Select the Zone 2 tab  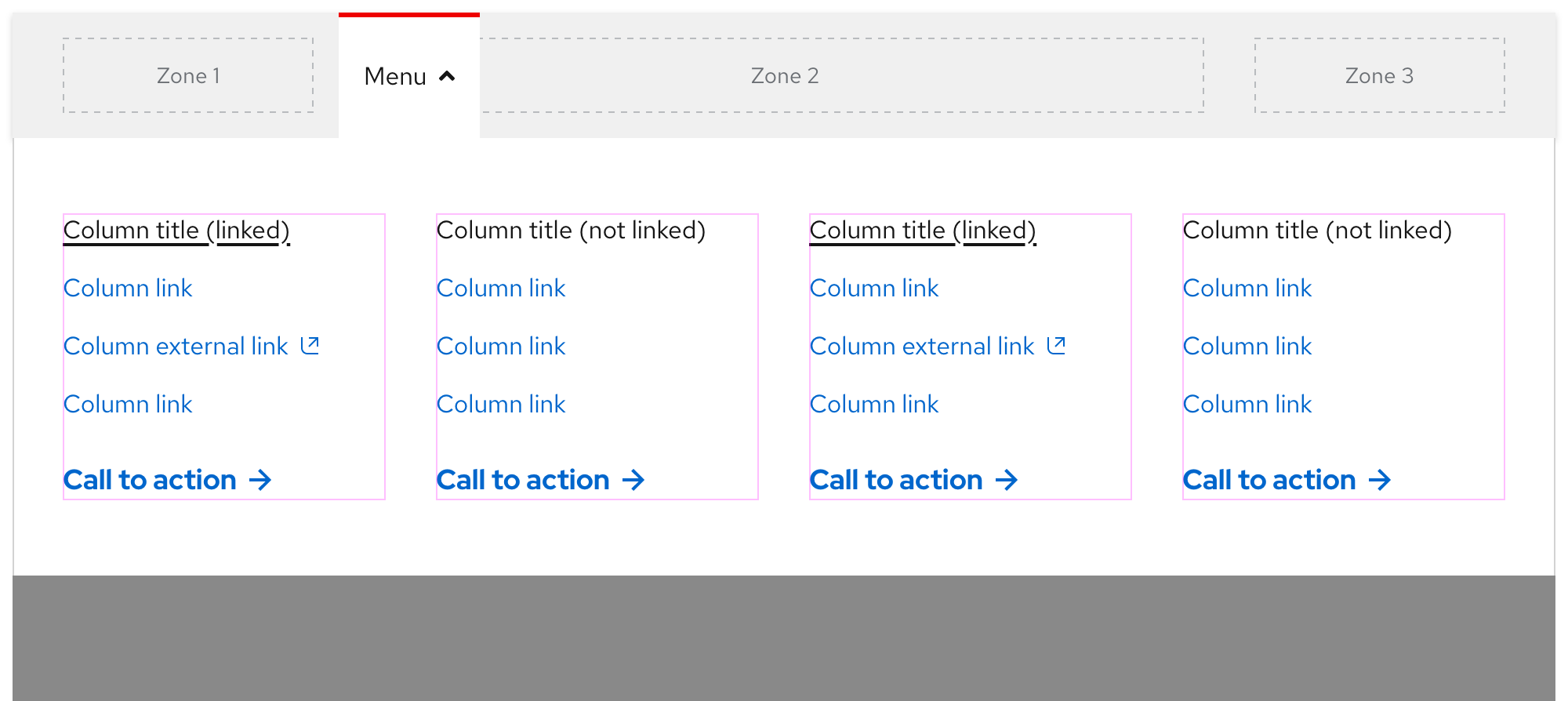coord(784,75)
